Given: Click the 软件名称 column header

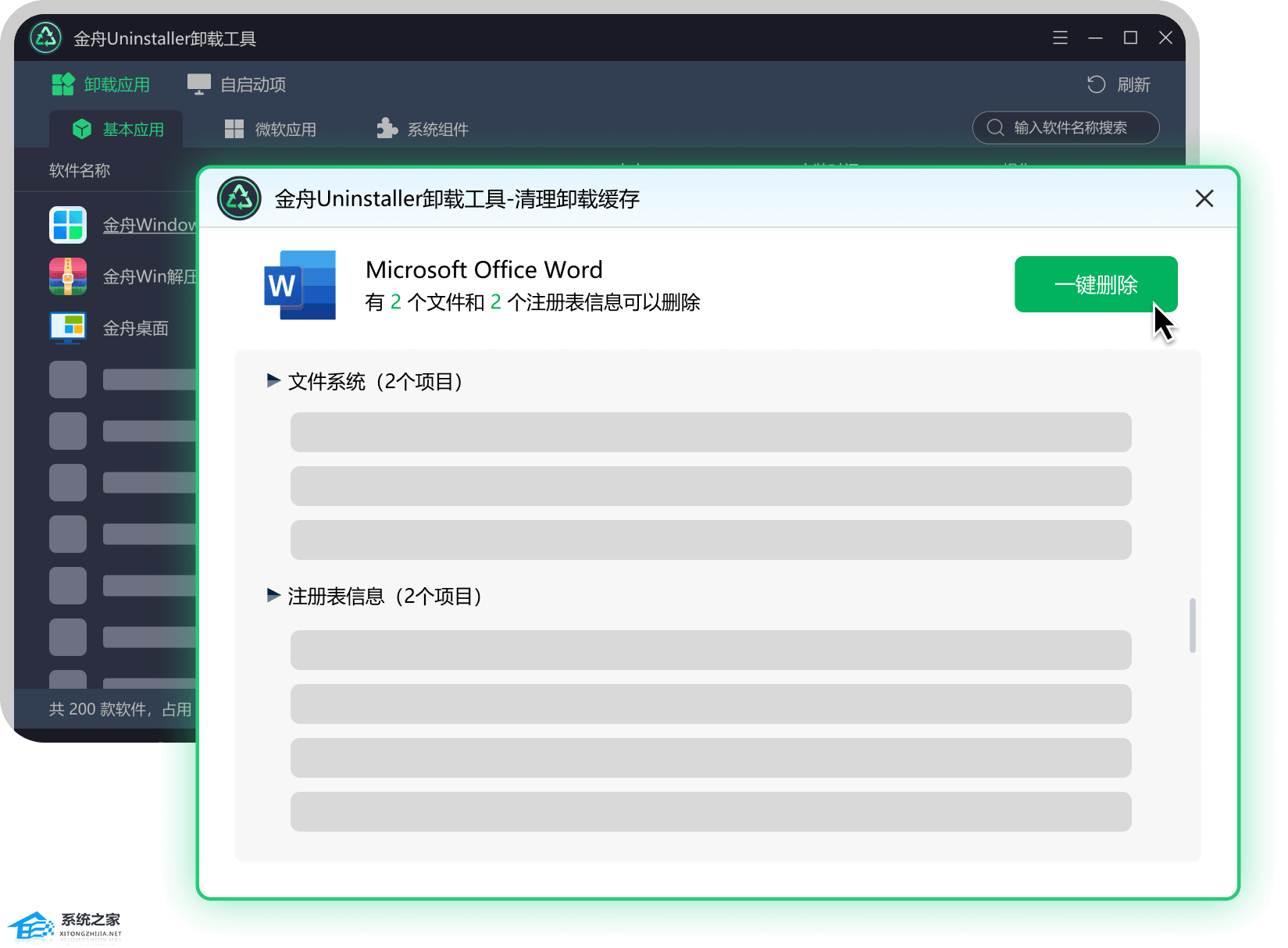Looking at the screenshot, I should tap(80, 170).
